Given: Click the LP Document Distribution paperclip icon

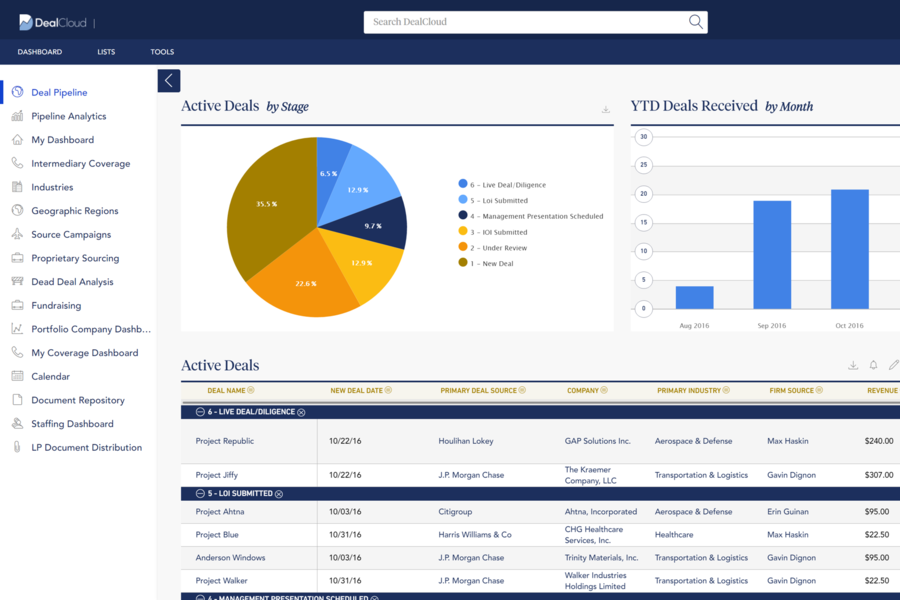Looking at the screenshot, I should tap(17, 447).
